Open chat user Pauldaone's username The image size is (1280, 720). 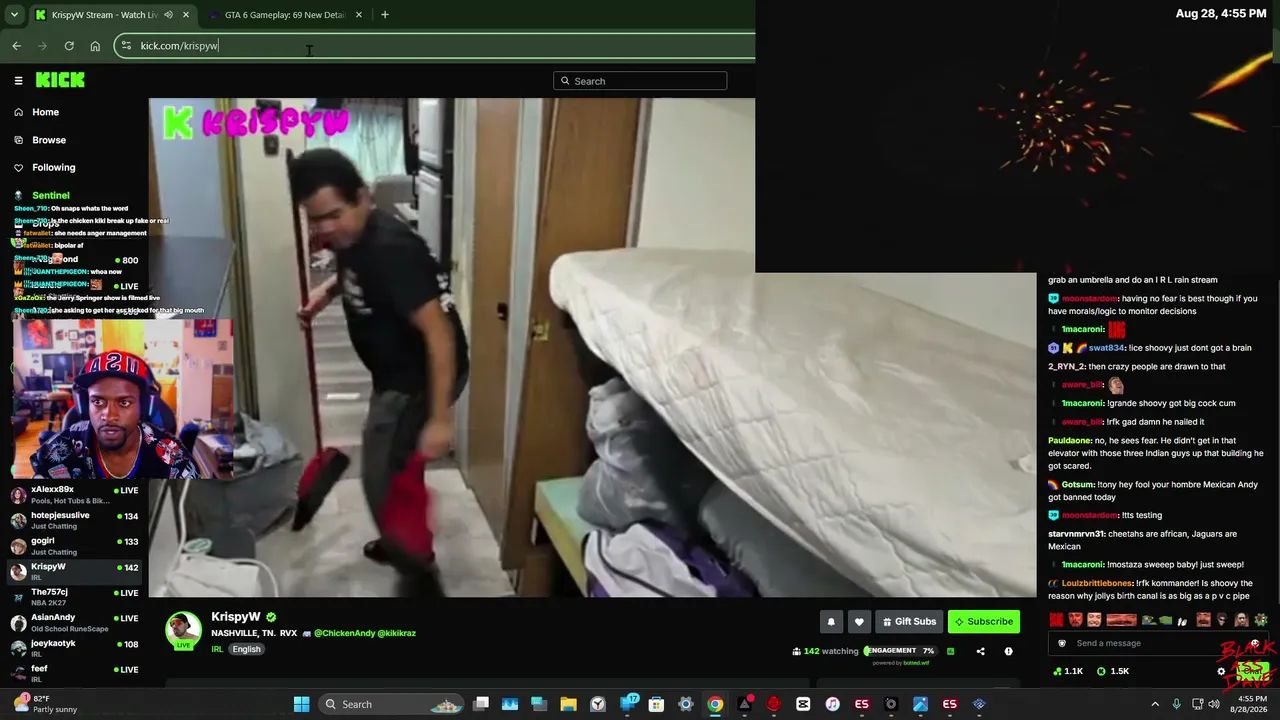pyautogui.click(x=1070, y=441)
